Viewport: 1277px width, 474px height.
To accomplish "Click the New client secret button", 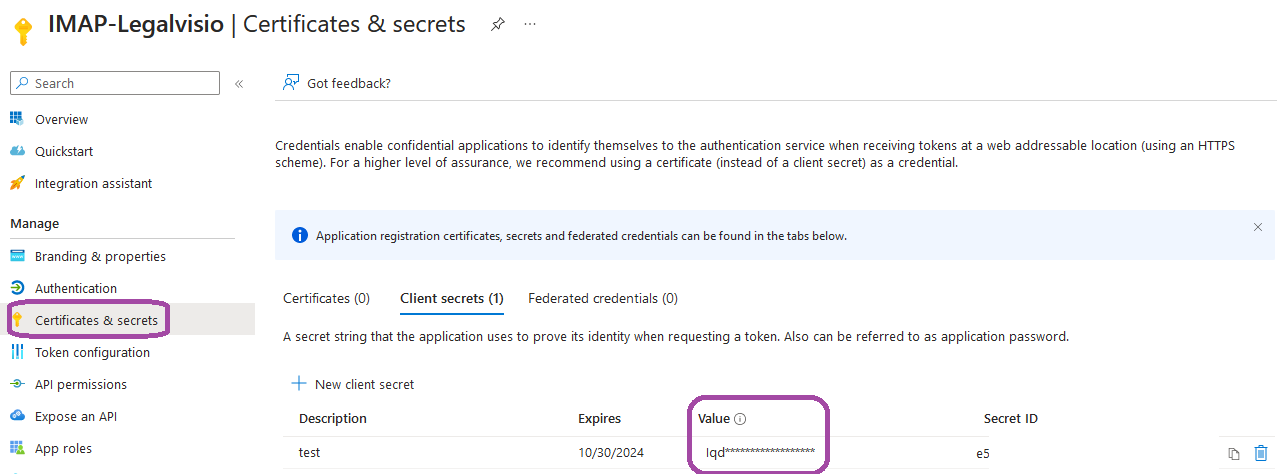I will [x=364, y=384].
